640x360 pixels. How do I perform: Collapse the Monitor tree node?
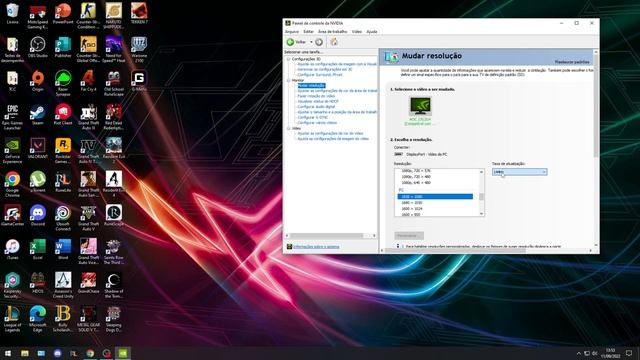click(289, 80)
